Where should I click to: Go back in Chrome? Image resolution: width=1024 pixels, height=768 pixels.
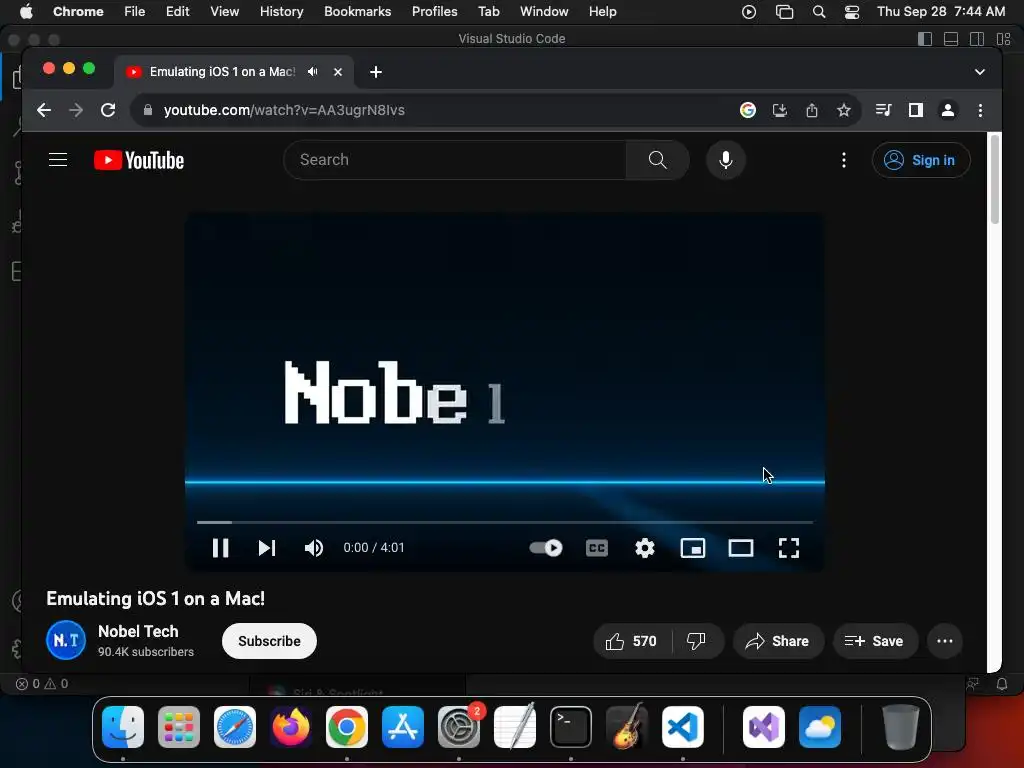tap(44, 110)
